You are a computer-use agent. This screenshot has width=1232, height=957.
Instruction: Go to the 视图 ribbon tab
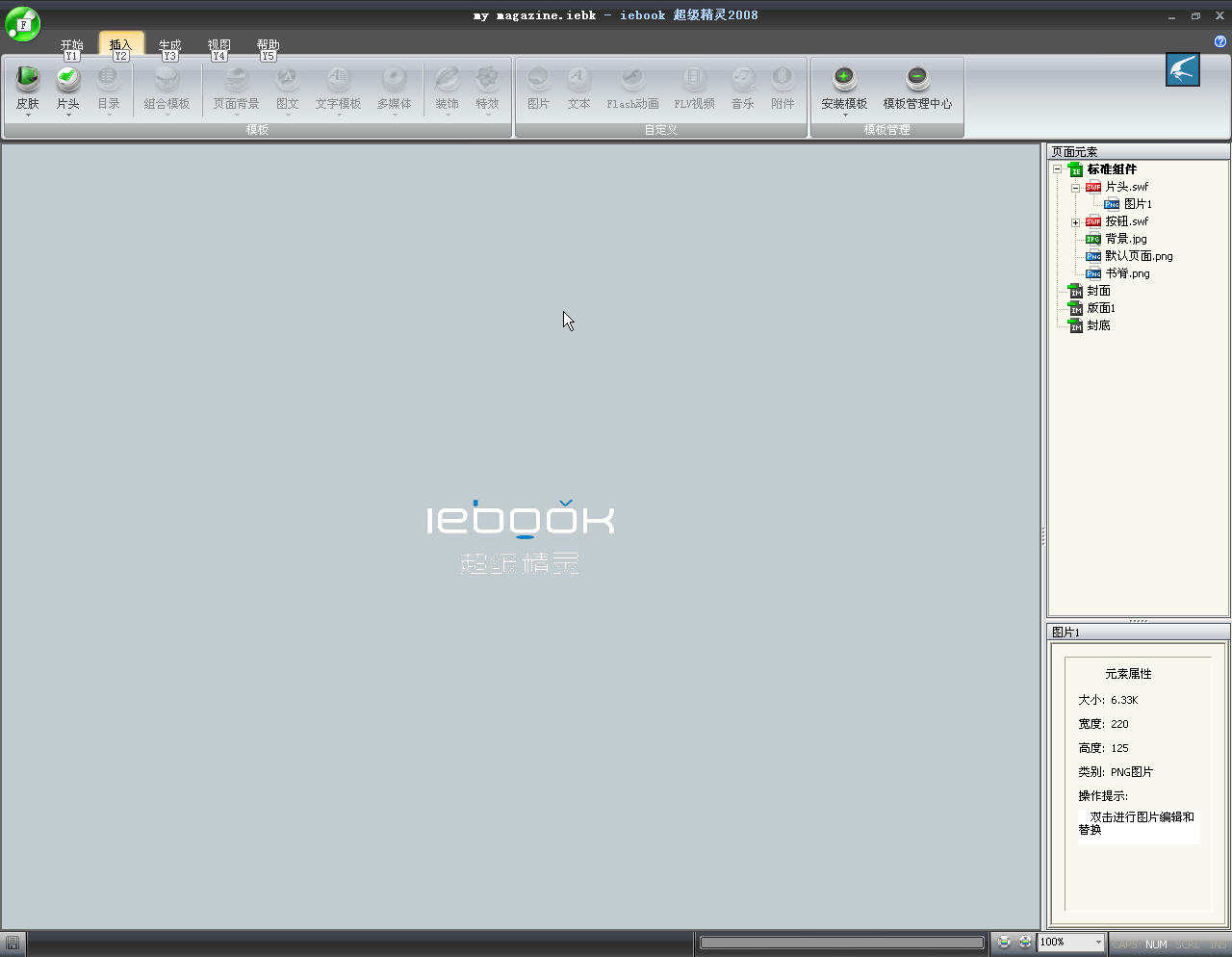(218, 45)
